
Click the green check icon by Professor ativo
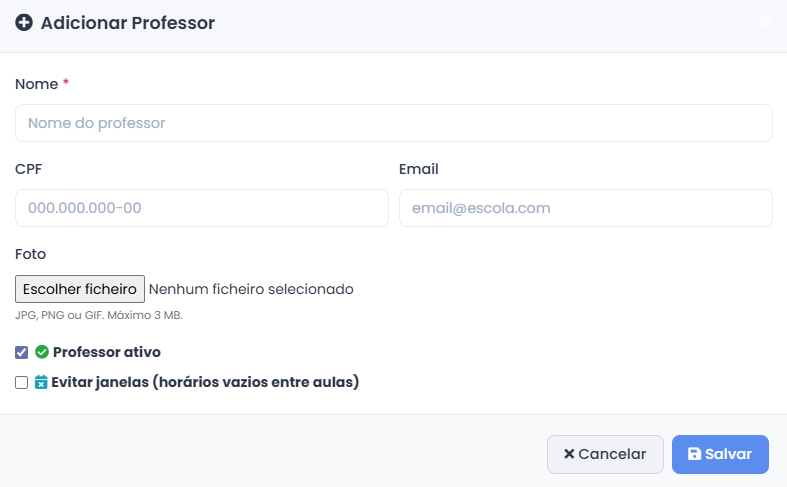pyautogui.click(x=42, y=352)
